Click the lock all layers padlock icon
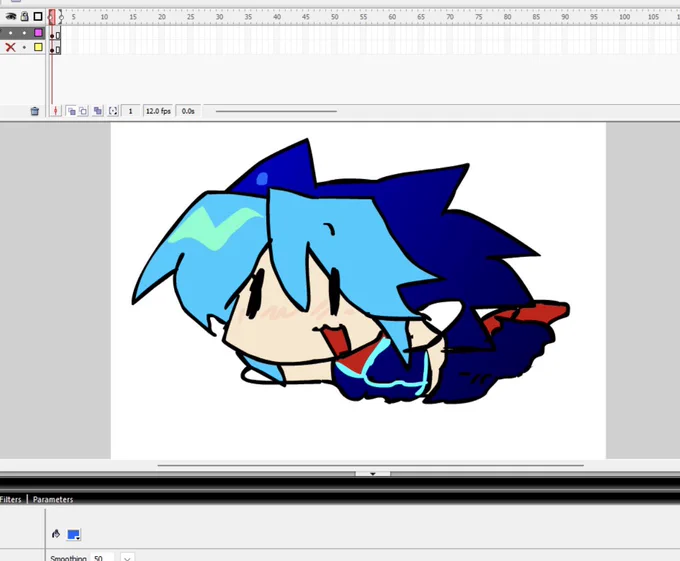This screenshot has width=680, height=561. pyautogui.click(x=25, y=16)
